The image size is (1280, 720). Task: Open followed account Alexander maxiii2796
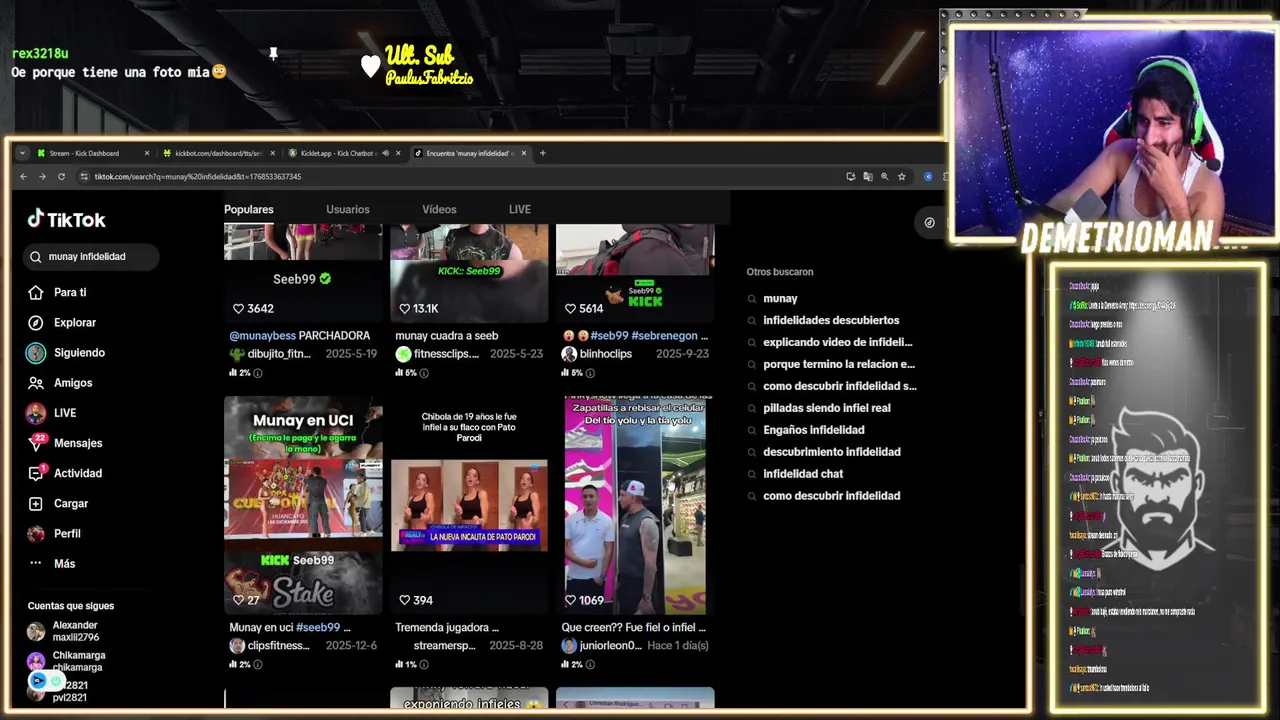point(75,631)
